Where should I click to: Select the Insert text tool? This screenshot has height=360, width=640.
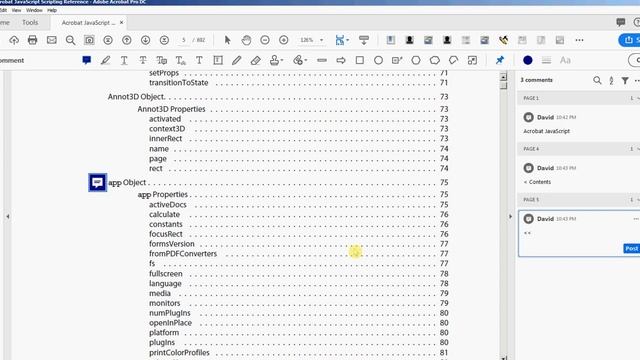point(180,60)
